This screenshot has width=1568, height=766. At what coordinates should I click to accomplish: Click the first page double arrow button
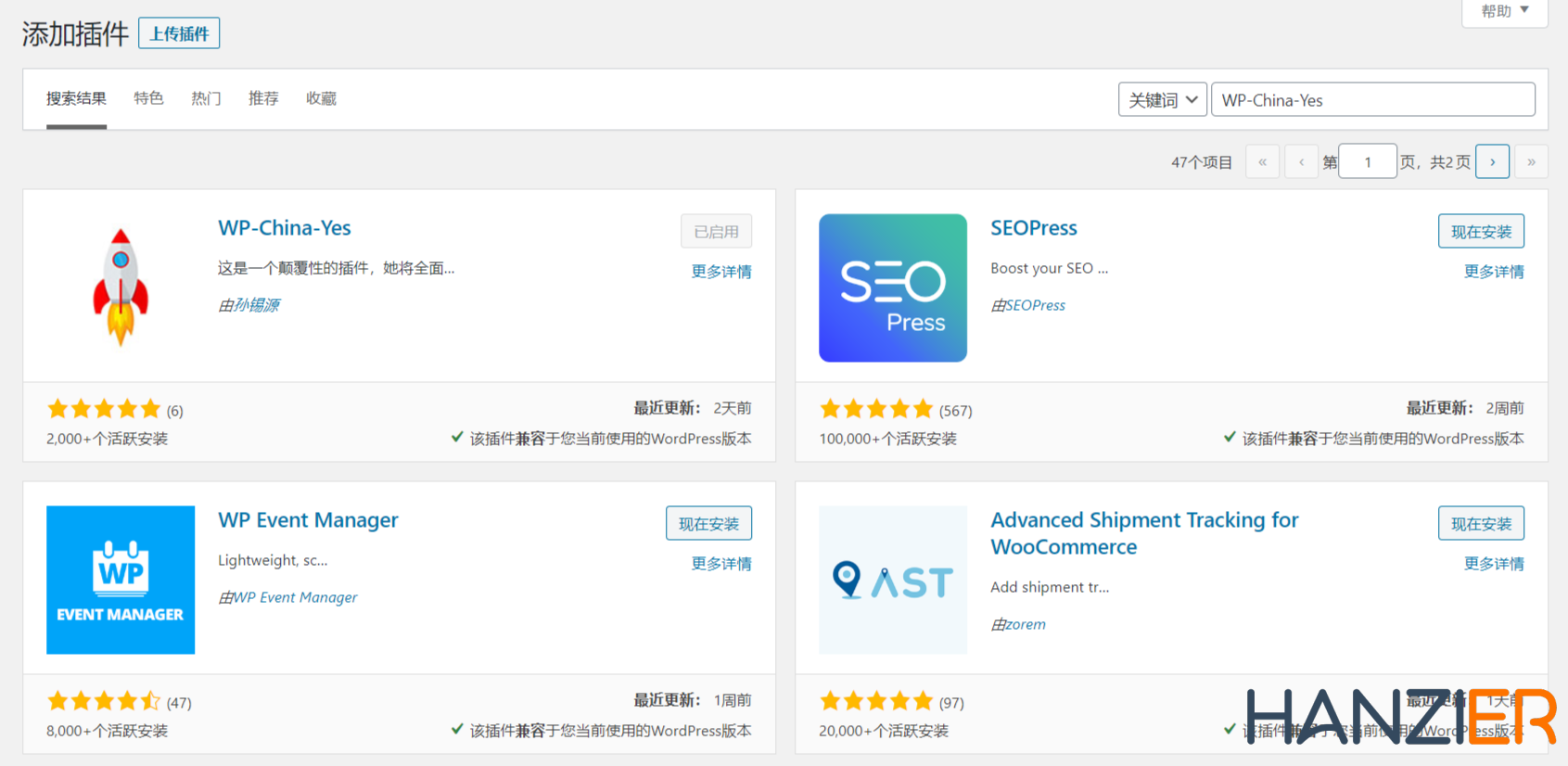point(1262,161)
